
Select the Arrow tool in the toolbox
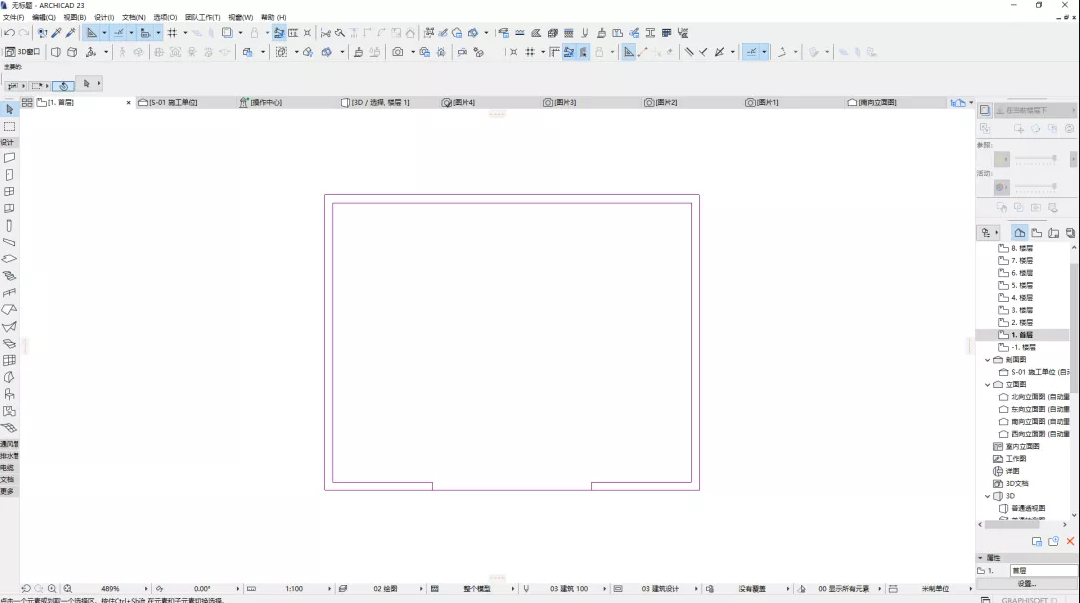click(x=9, y=110)
